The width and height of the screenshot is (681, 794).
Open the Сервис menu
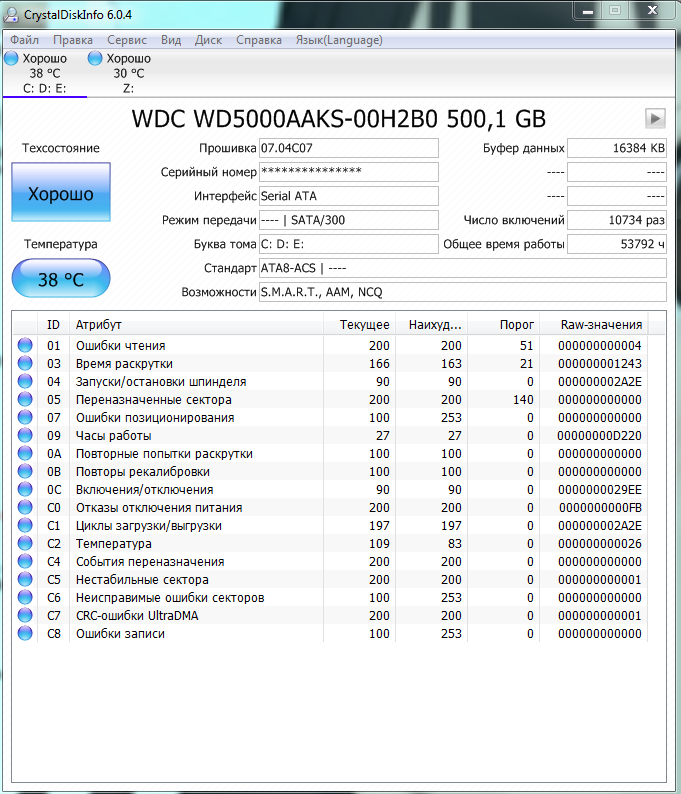tap(127, 40)
